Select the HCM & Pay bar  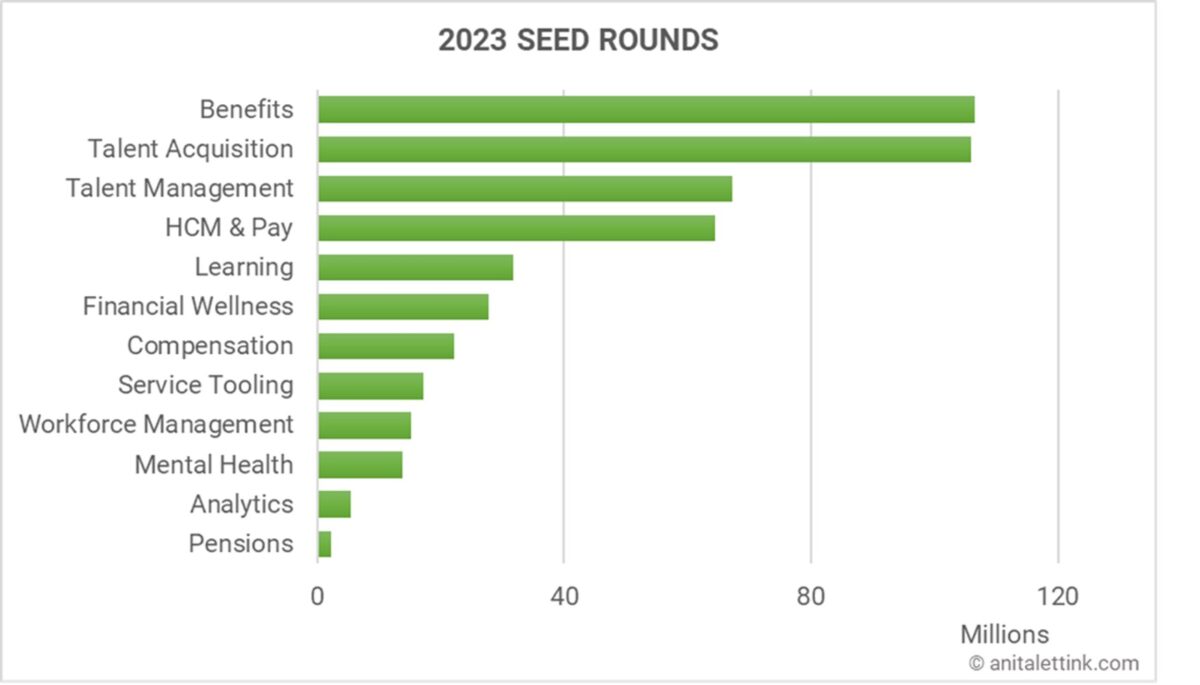(515, 228)
